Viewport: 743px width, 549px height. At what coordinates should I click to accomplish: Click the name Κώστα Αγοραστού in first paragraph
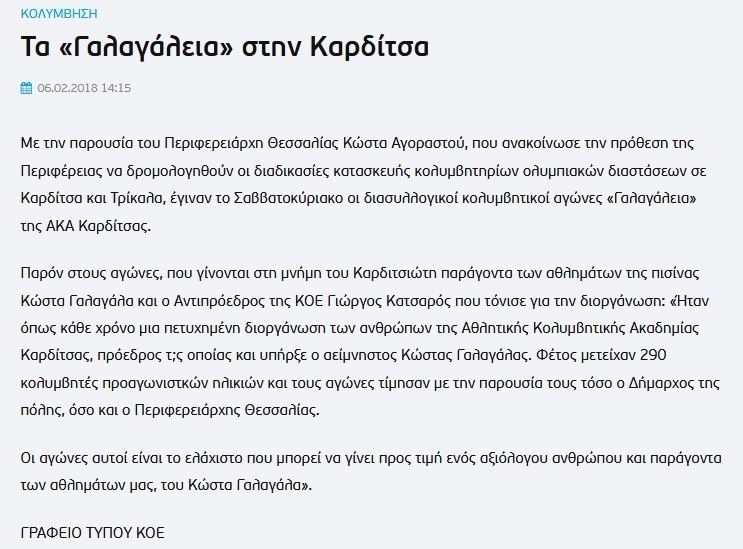click(x=406, y=143)
